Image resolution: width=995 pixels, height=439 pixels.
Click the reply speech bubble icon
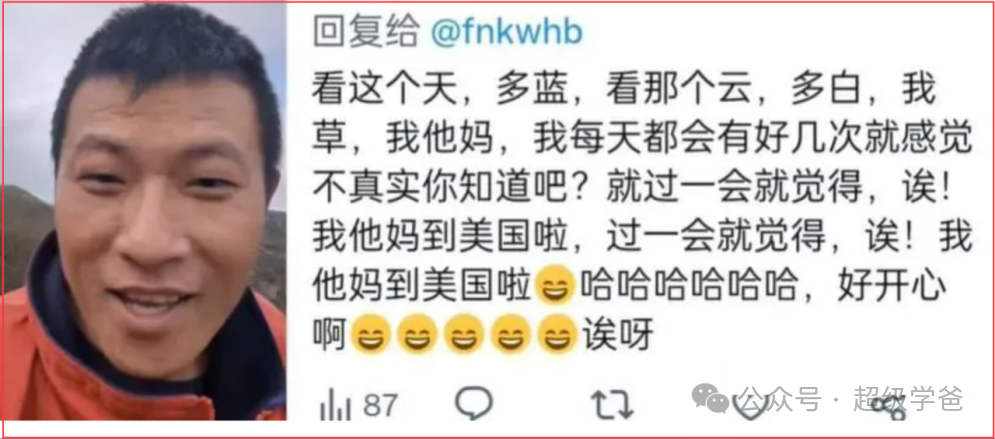point(474,403)
